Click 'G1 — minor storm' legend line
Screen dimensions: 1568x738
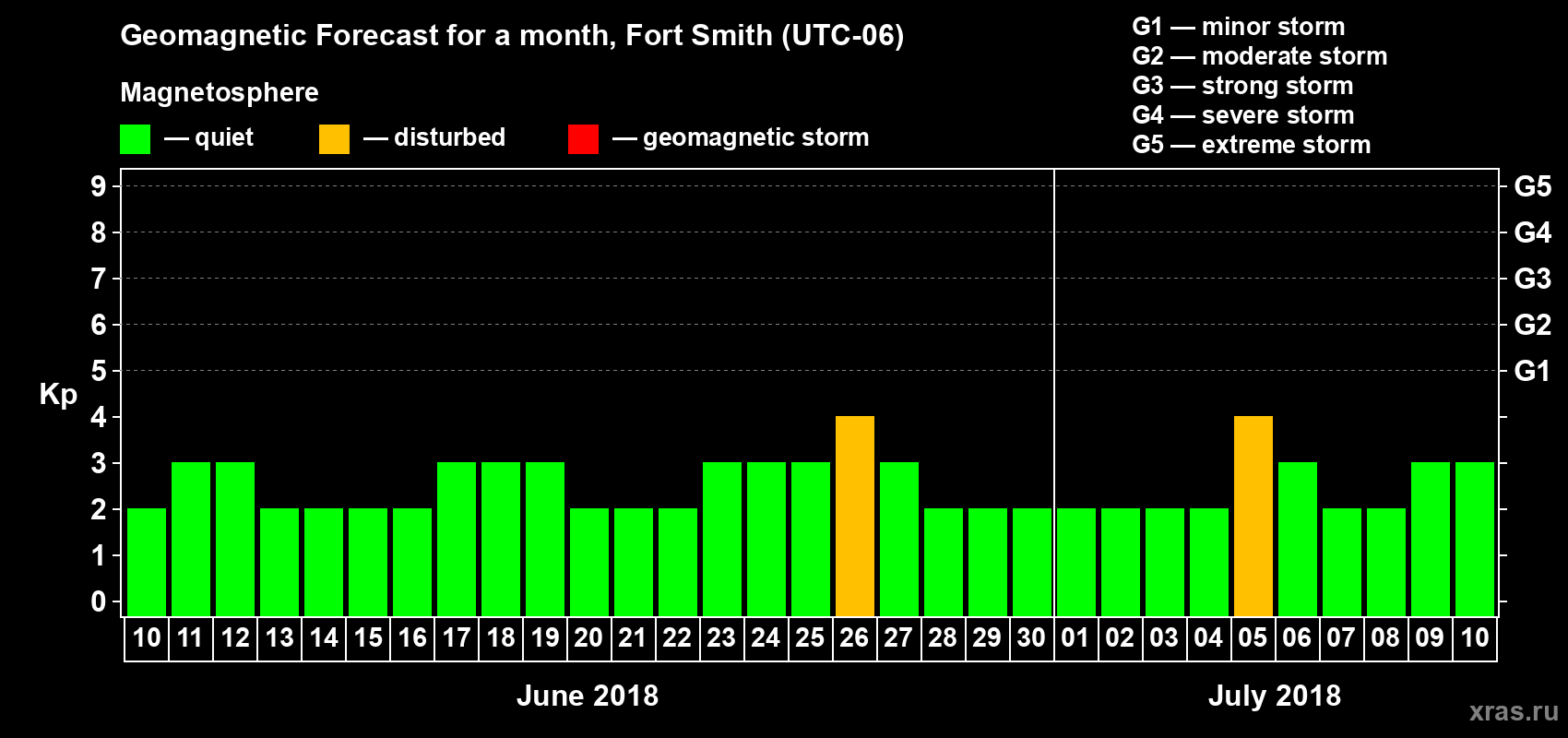[x=1239, y=27]
